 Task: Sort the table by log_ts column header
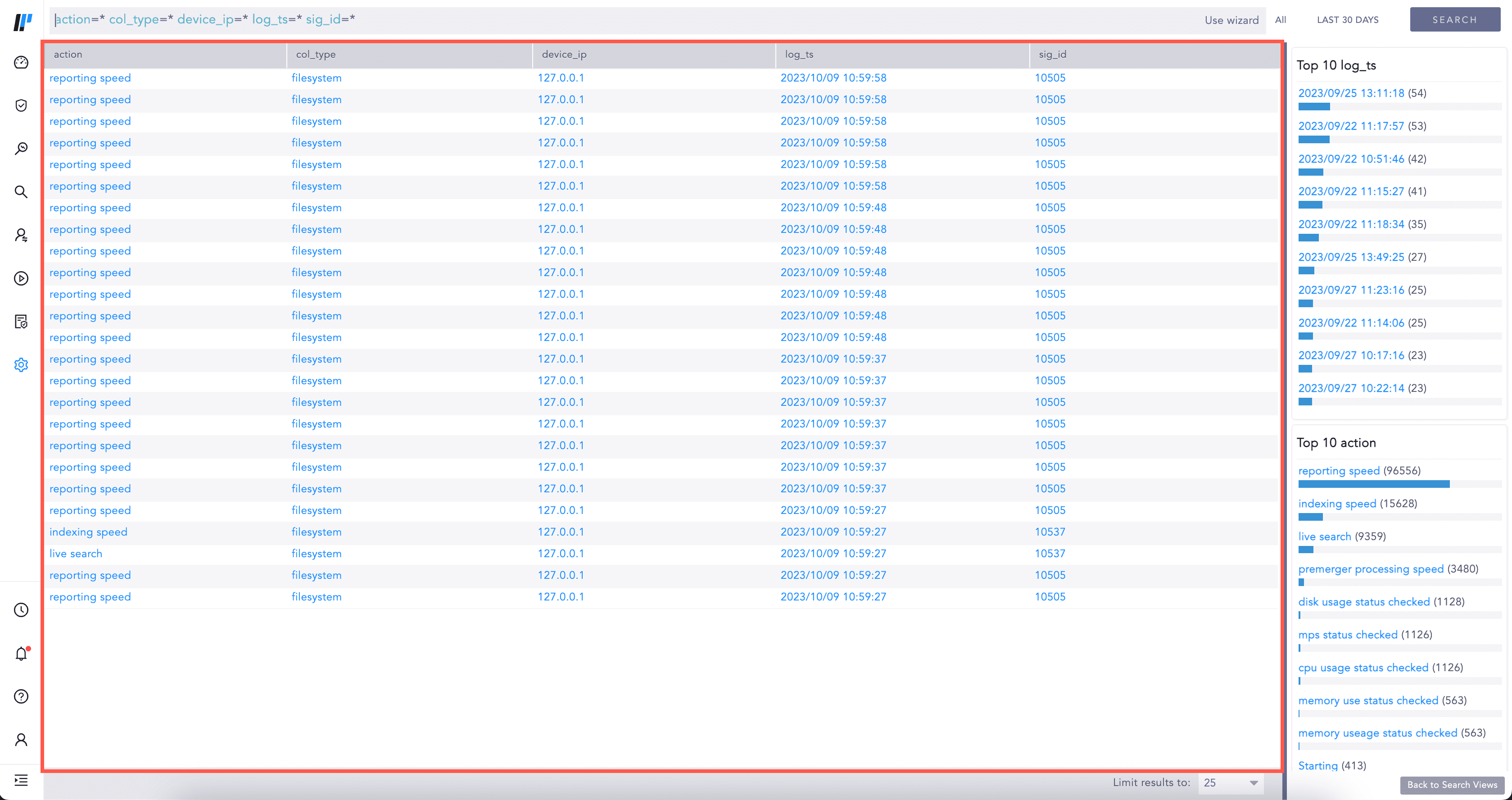pos(797,54)
